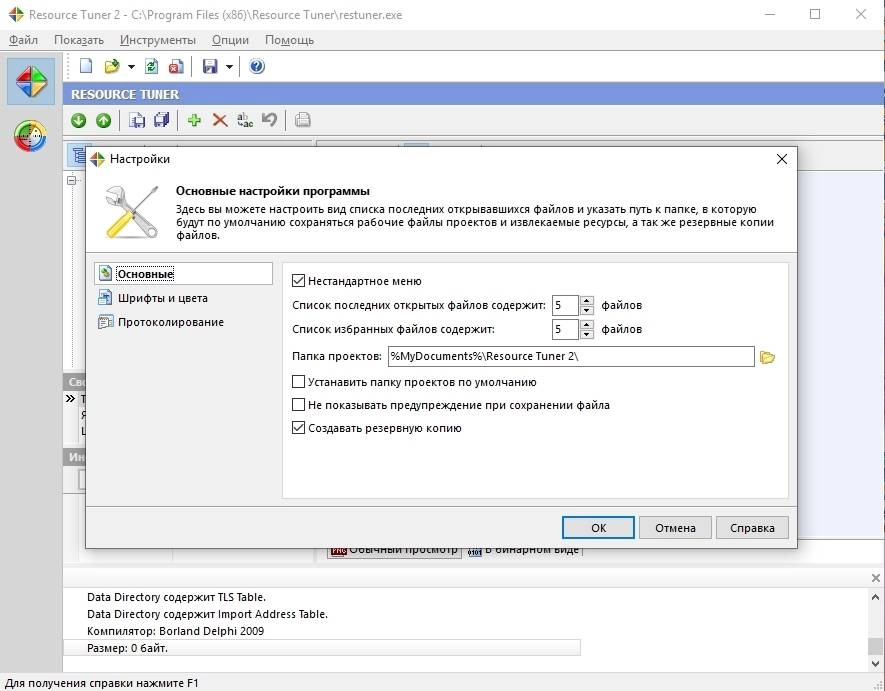The height and width of the screenshot is (691, 885).
Task: Click the Close file icon with red X
Action: pyautogui.click(x=176, y=66)
